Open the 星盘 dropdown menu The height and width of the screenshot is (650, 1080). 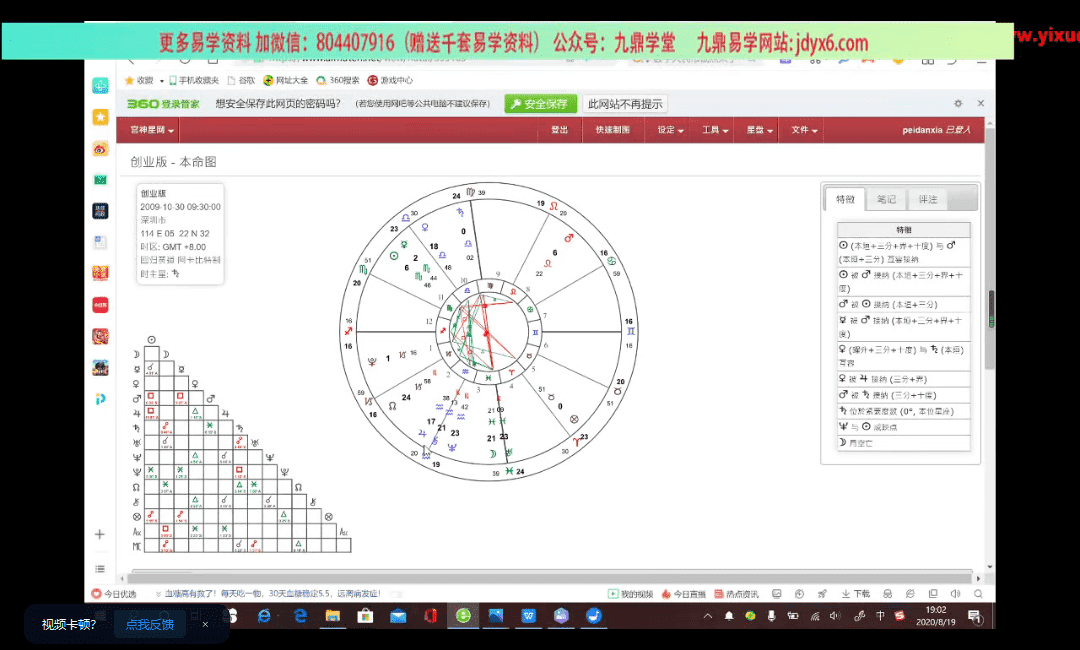(x=760, y=130)
